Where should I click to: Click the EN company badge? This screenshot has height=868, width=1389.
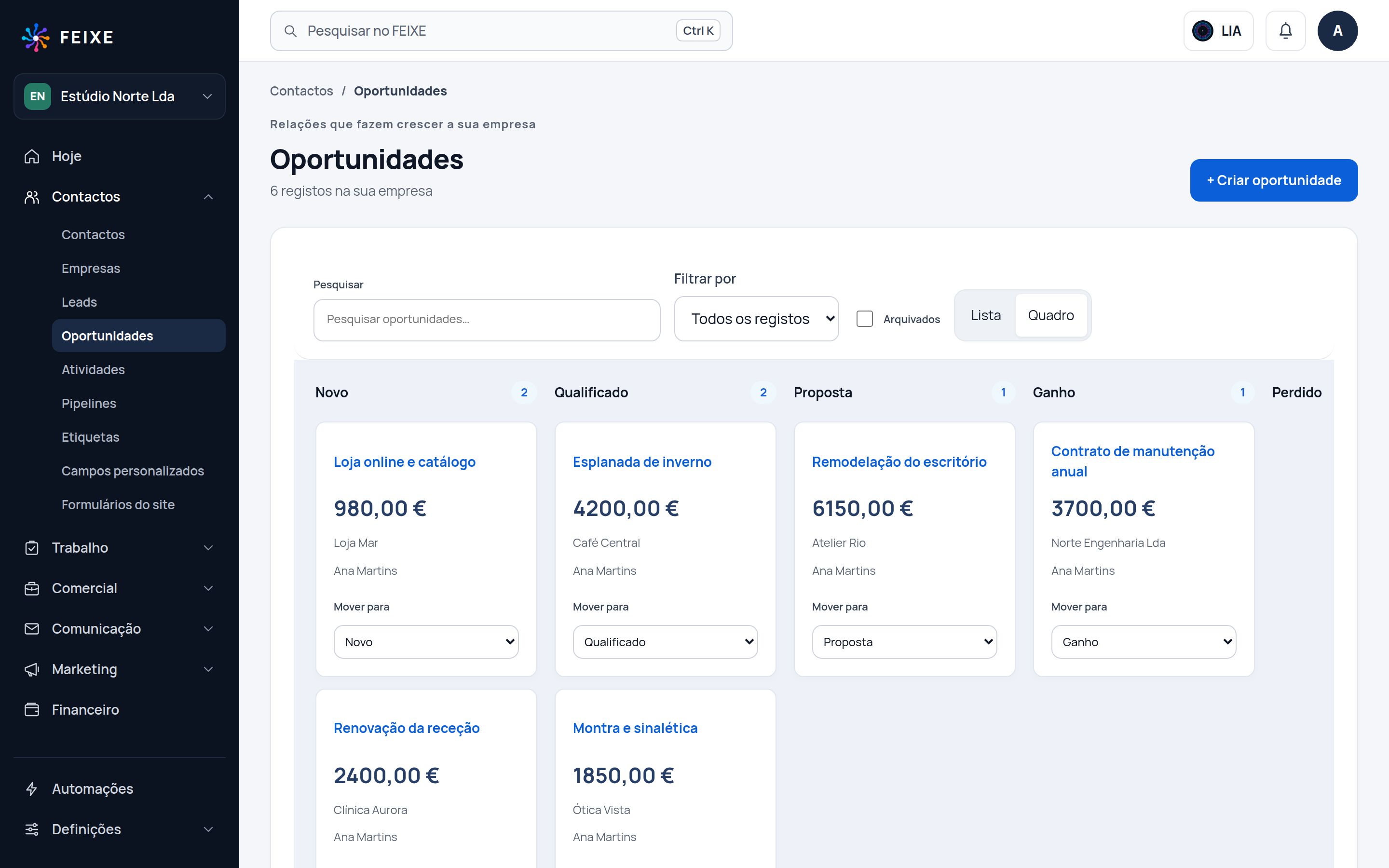[37, 96]
